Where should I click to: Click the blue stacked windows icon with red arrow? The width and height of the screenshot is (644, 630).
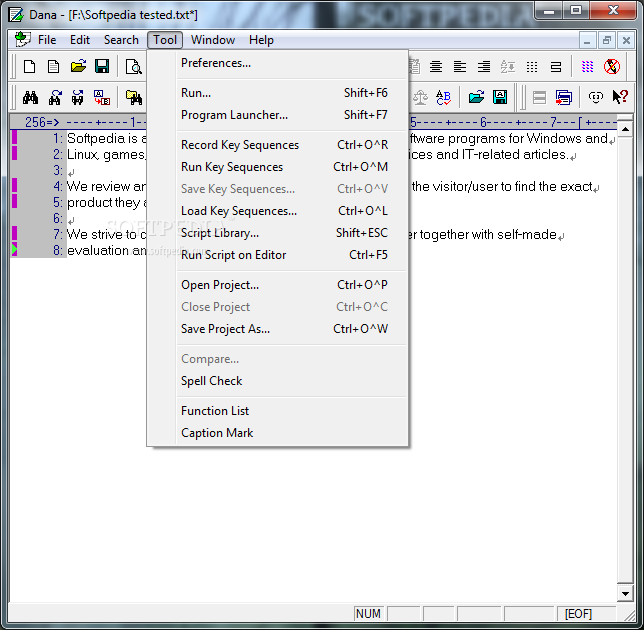(x=564, y=97)
